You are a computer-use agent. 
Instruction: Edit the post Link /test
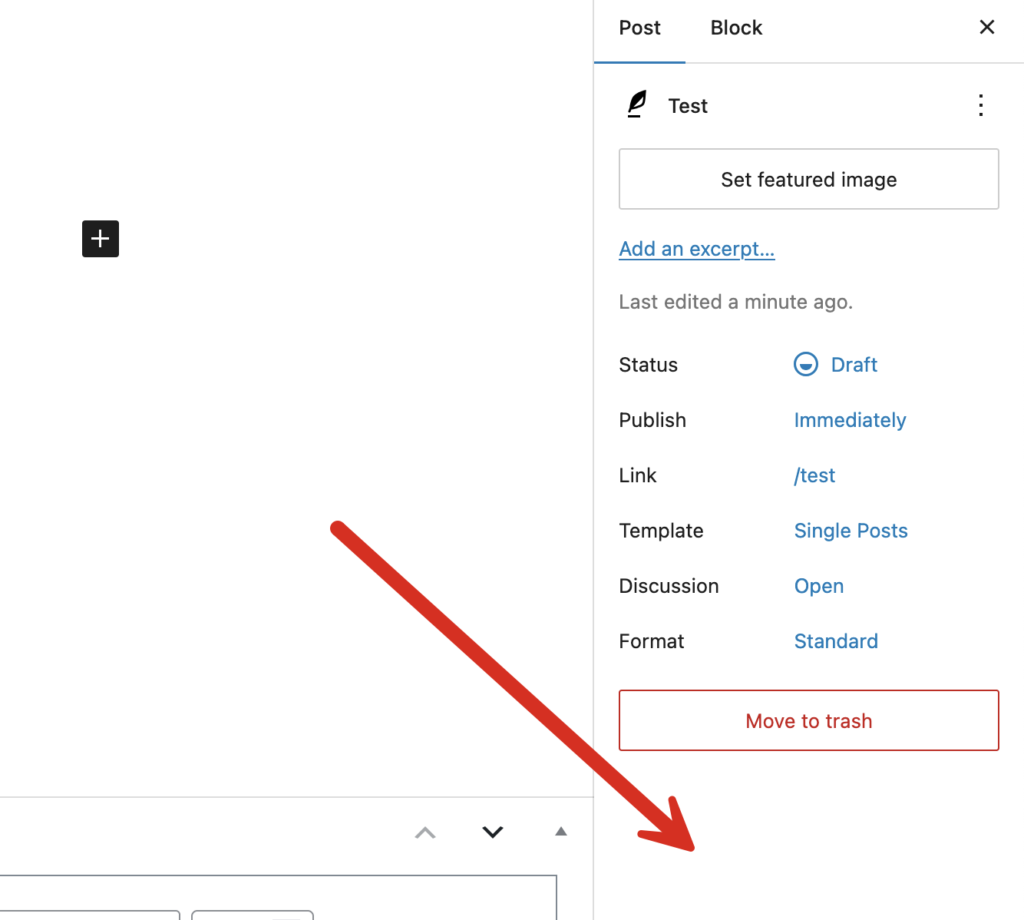(x=814, y=475)
